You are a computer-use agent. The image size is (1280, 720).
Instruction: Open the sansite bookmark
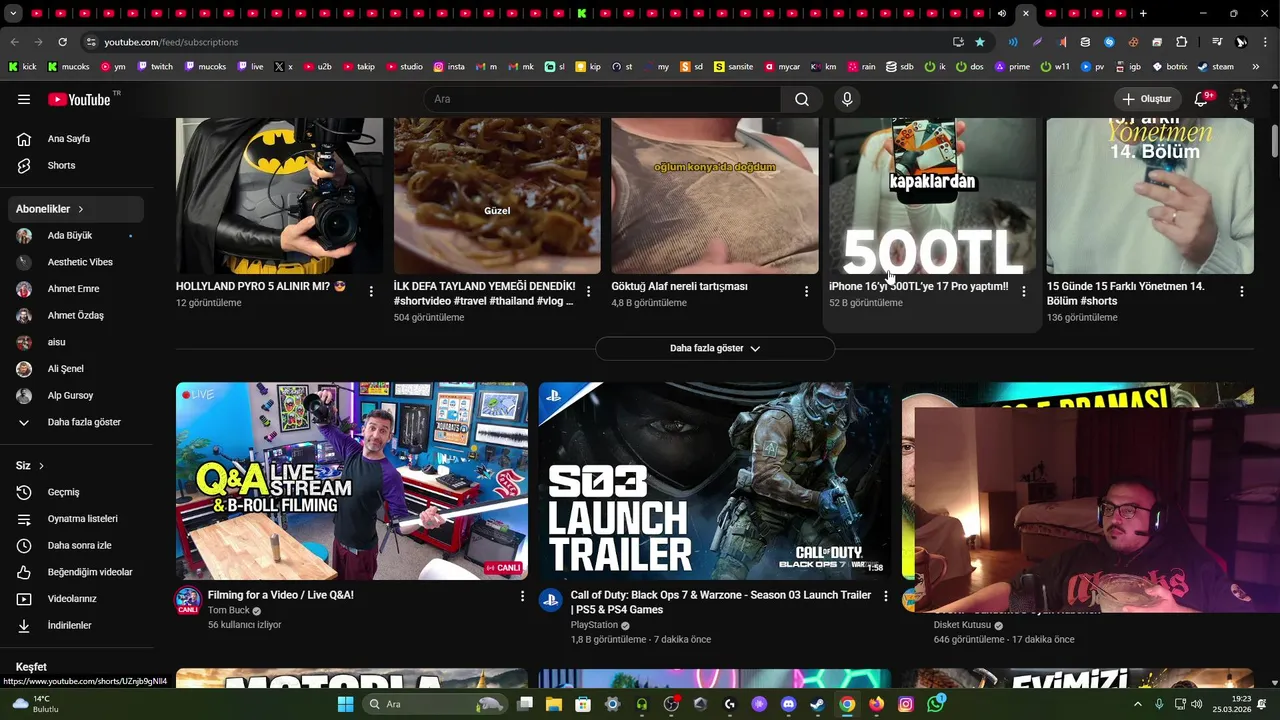[733, 67]
